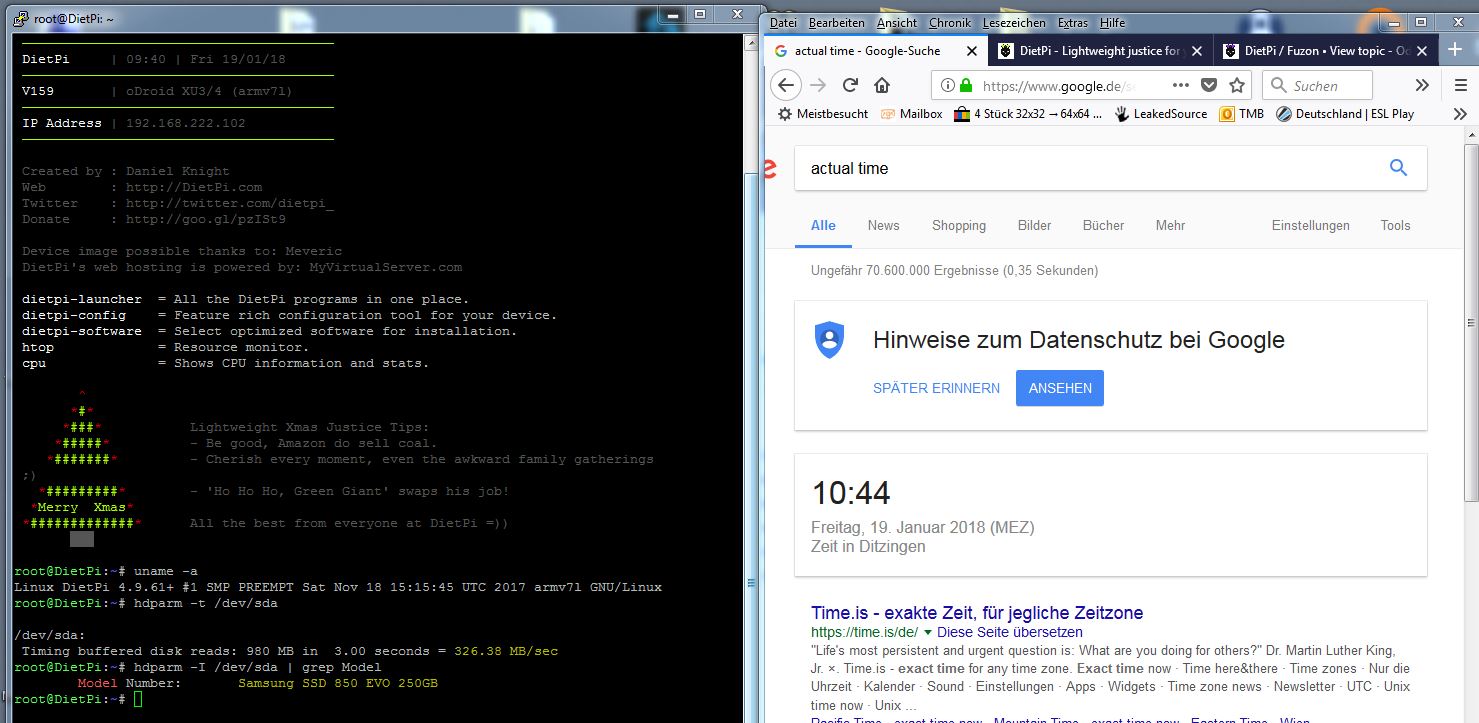
Task: Show site information for google.de
Action: point(946,86)
